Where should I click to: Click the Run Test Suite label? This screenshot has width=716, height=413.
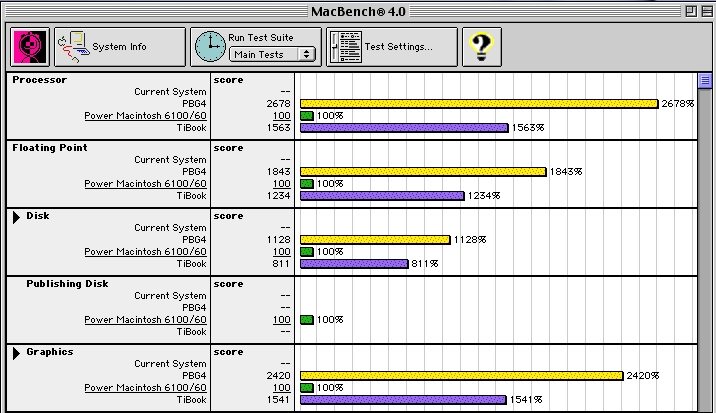[x=261, y=37]
